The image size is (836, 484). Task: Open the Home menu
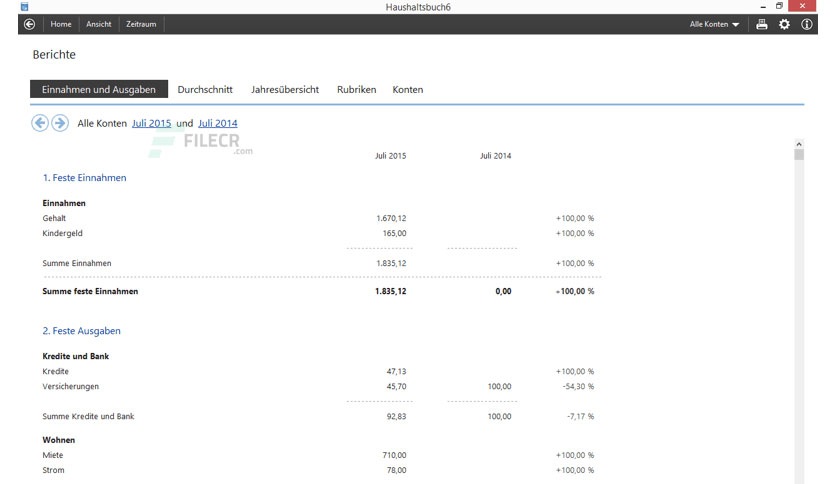coord(61,24)
